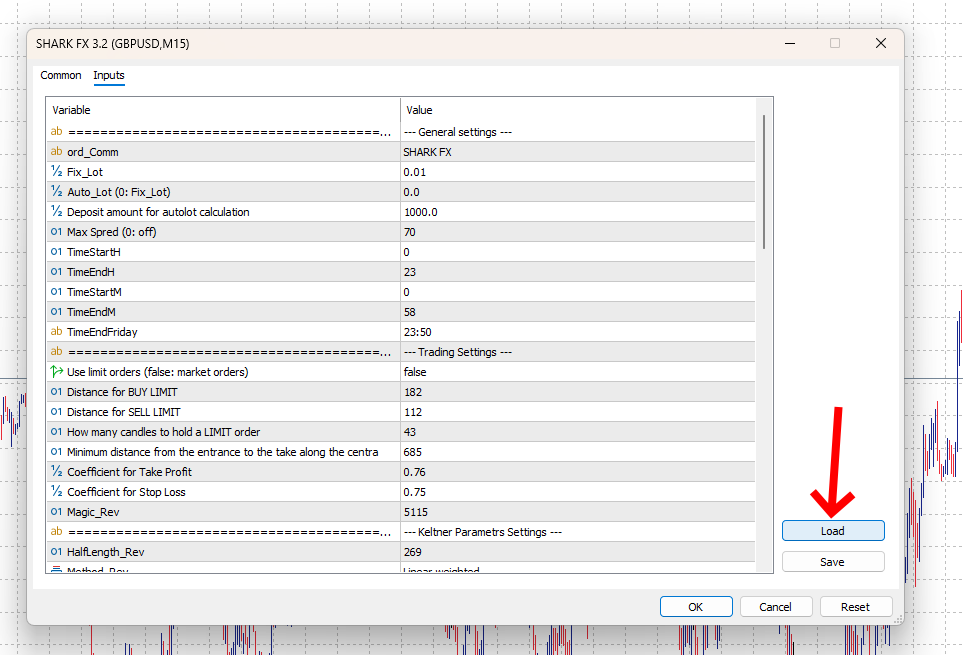Click the string icon beside ord_Comm
963x655 pixels.
[57, 152]
